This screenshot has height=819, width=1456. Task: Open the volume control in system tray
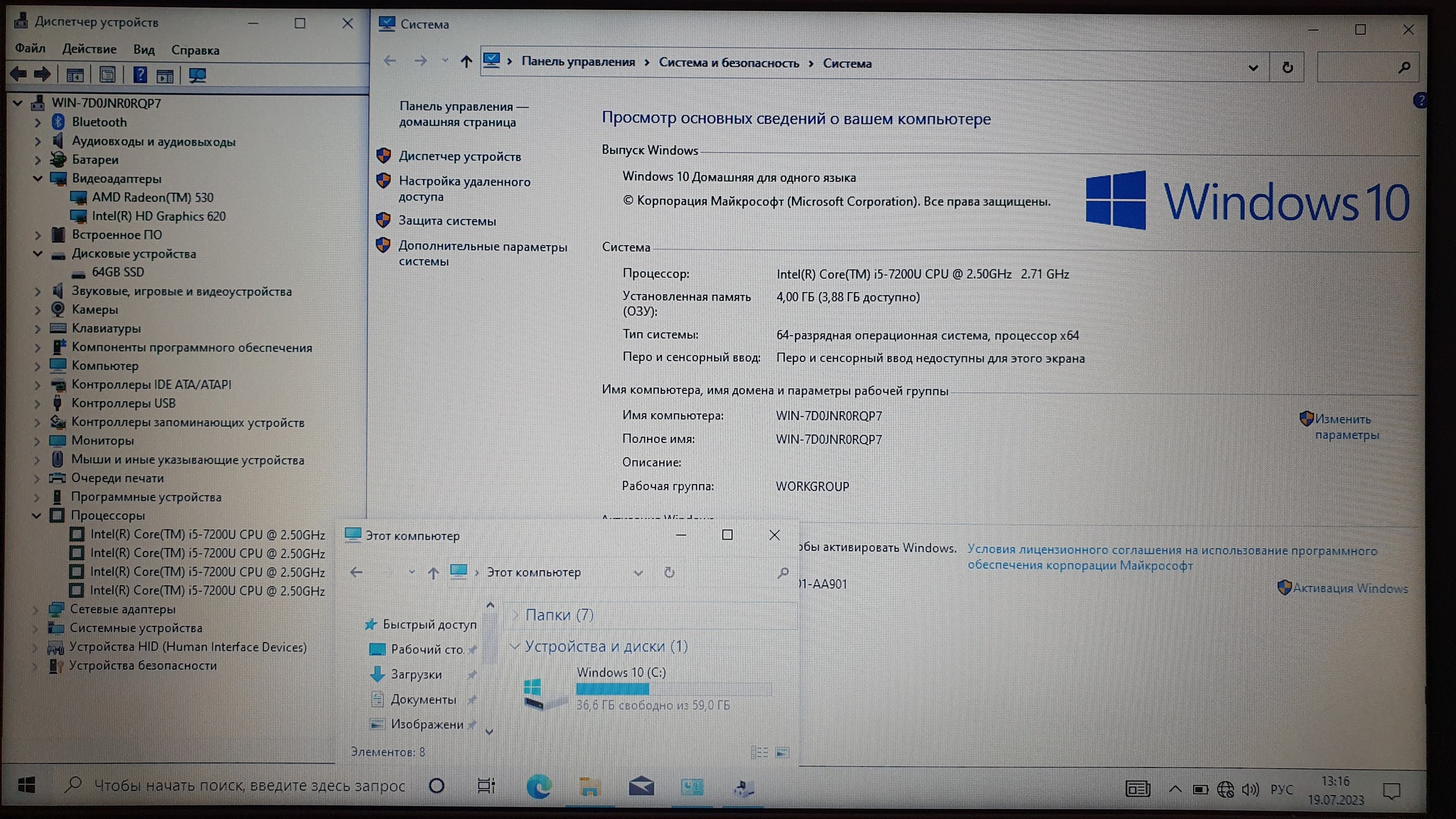1250,789
